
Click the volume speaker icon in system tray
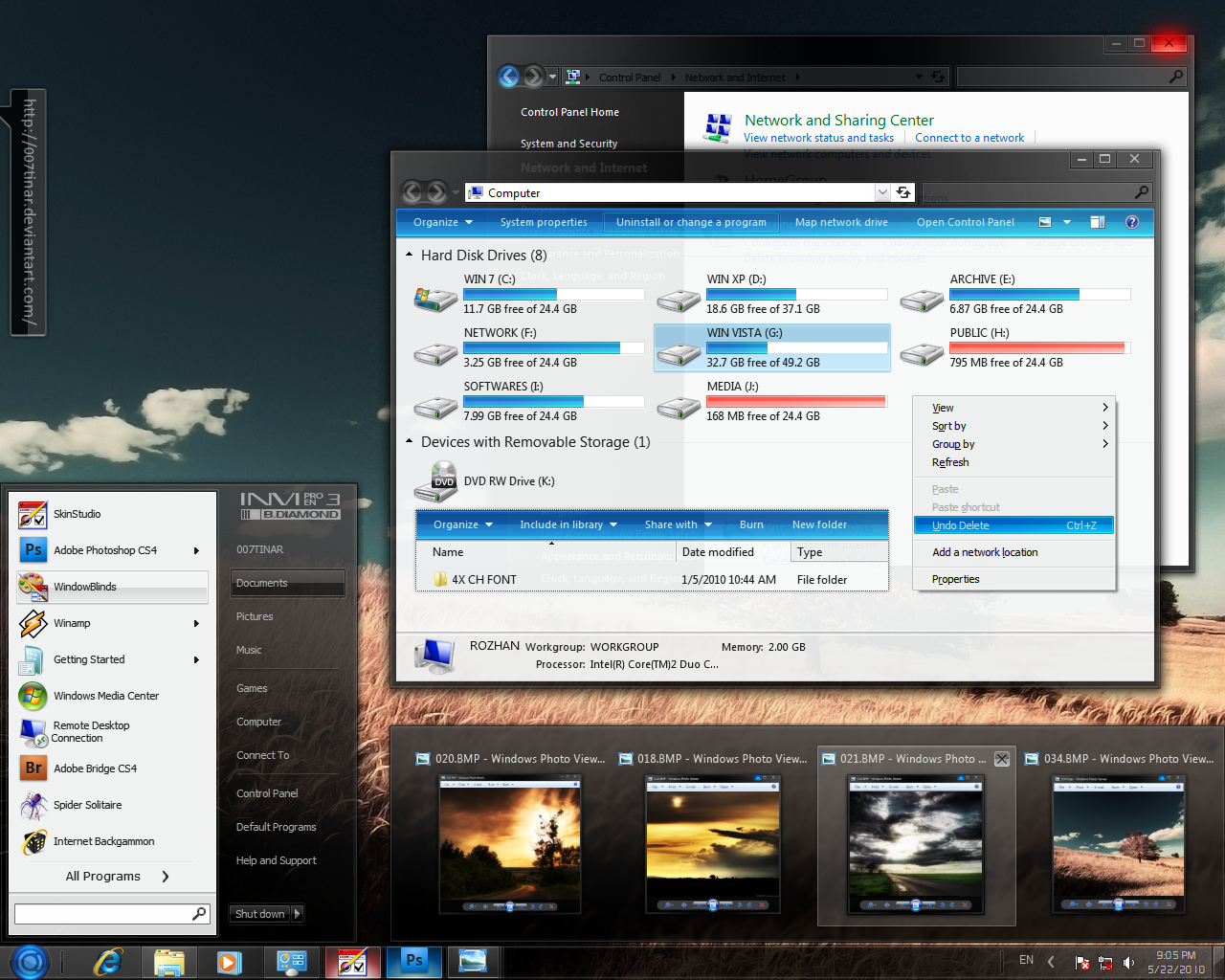(x=1128, y=963)
